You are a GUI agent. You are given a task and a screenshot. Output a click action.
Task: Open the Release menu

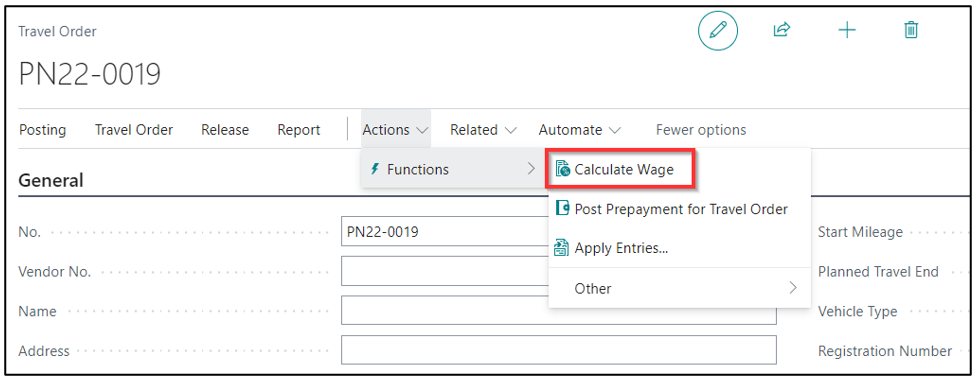[225, 130]
